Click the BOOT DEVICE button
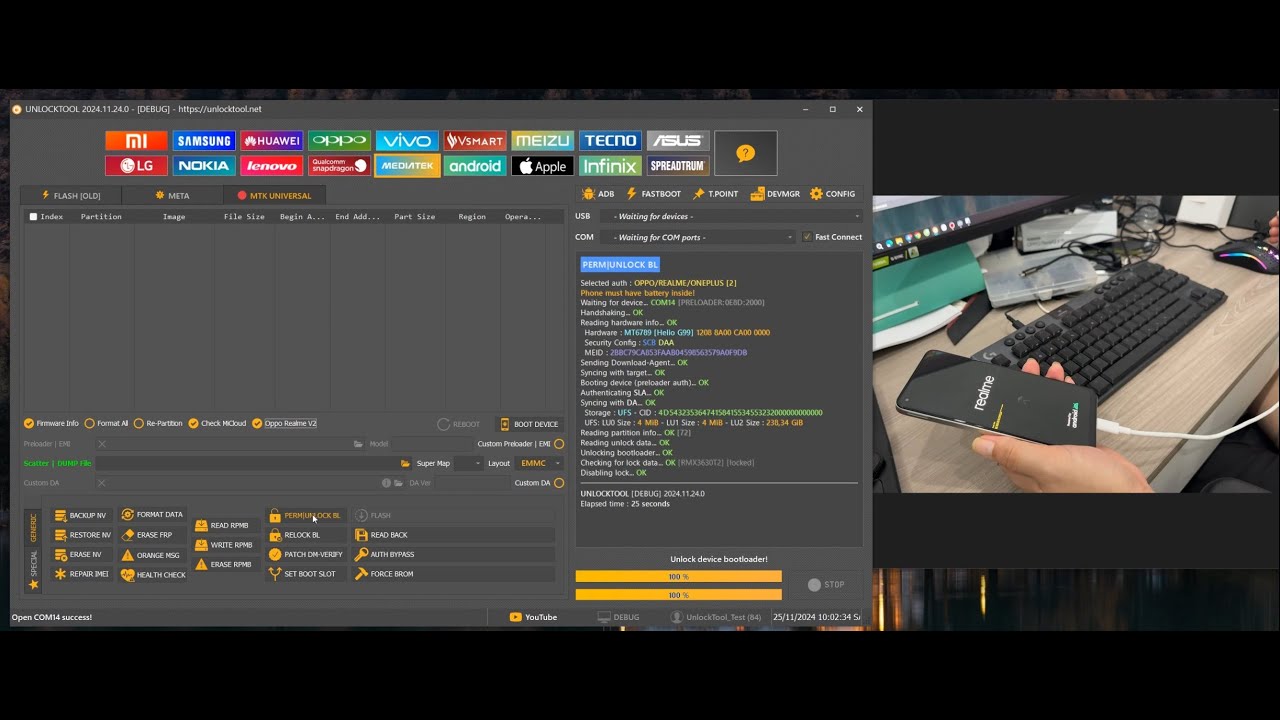Viewport: 1280px width, 720px height. [x=529, y=424]
